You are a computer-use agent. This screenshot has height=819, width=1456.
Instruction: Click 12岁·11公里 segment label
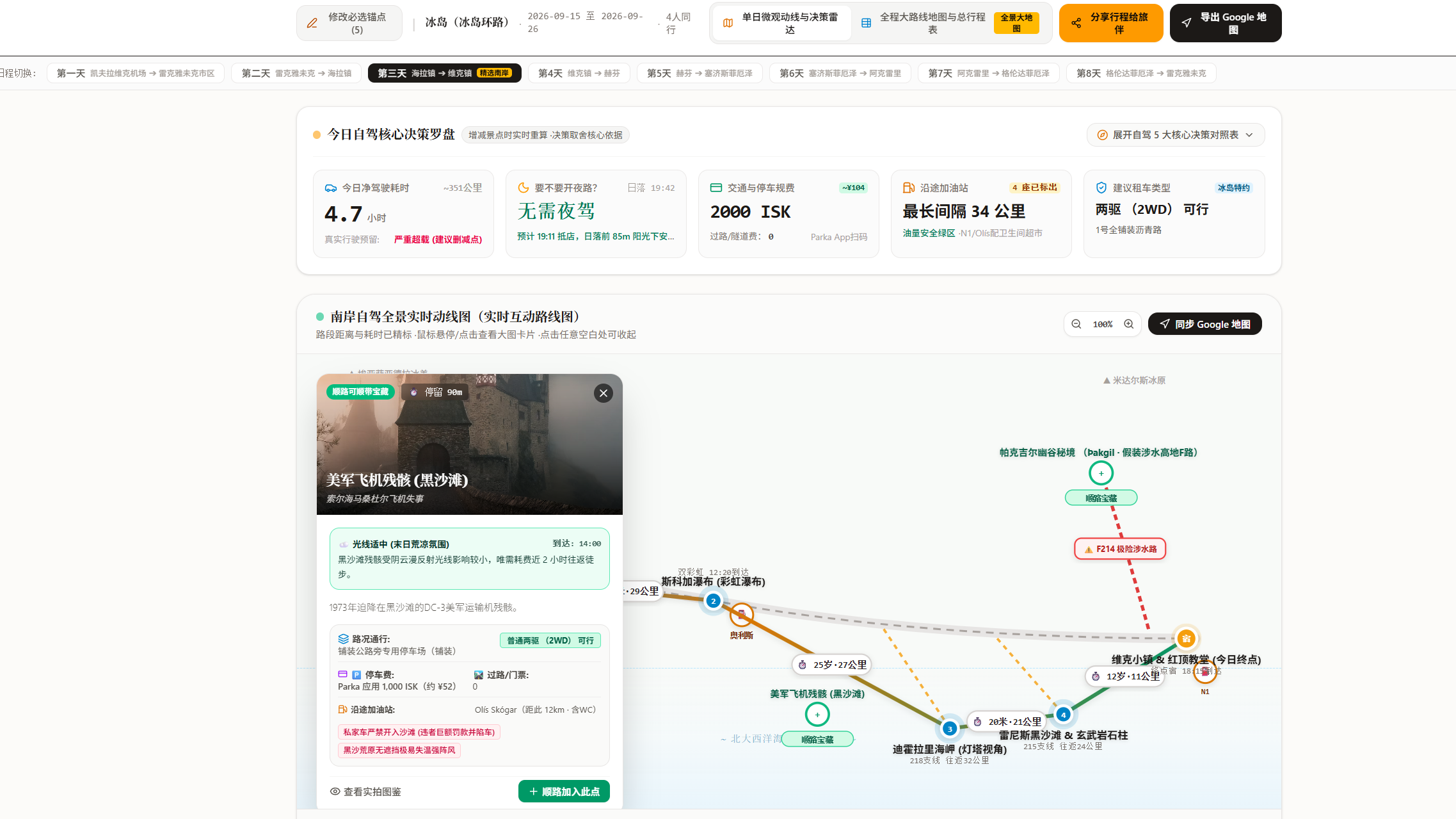1125,676
